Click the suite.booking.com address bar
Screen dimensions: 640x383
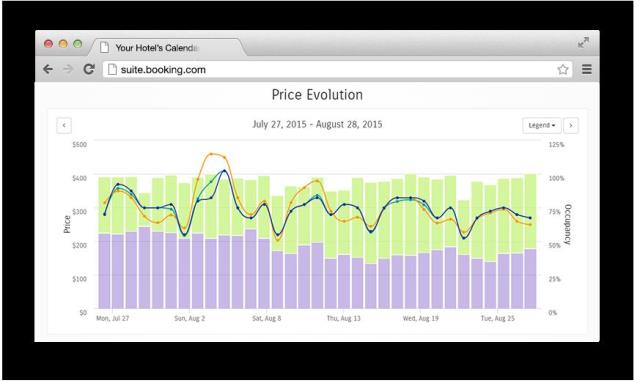click(337, 70)
